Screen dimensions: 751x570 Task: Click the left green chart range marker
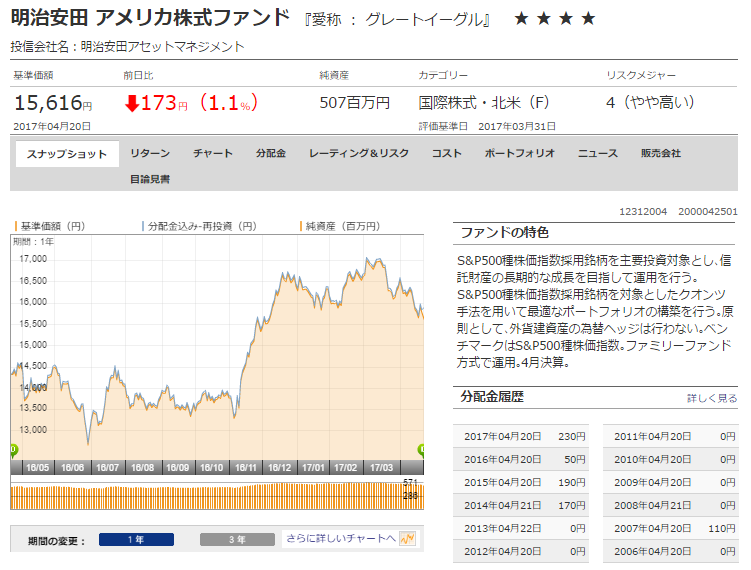[x=14, y=450]
